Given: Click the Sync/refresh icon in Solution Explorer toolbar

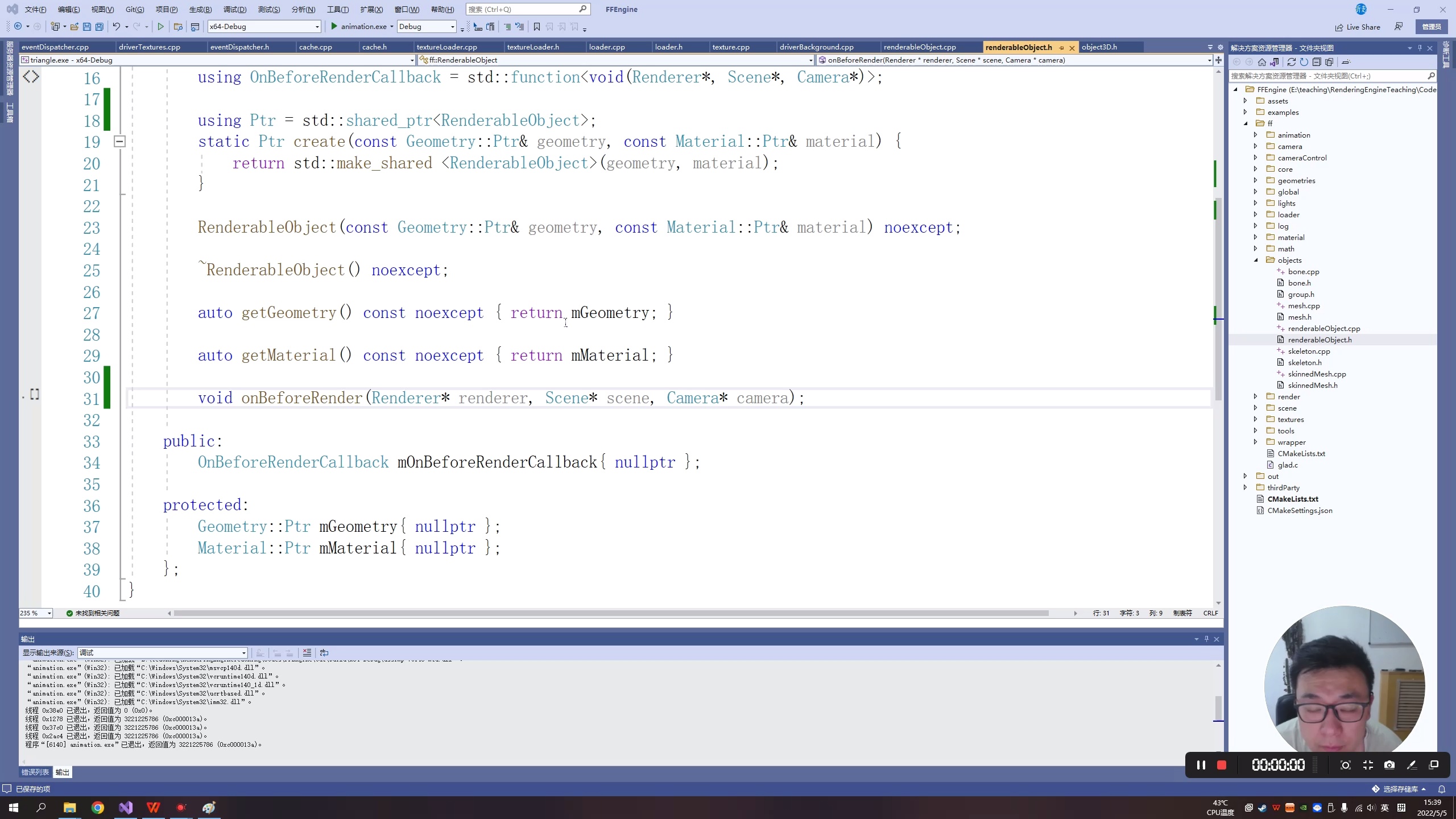Looking at the screenshot, I should tap(1291, 62).
